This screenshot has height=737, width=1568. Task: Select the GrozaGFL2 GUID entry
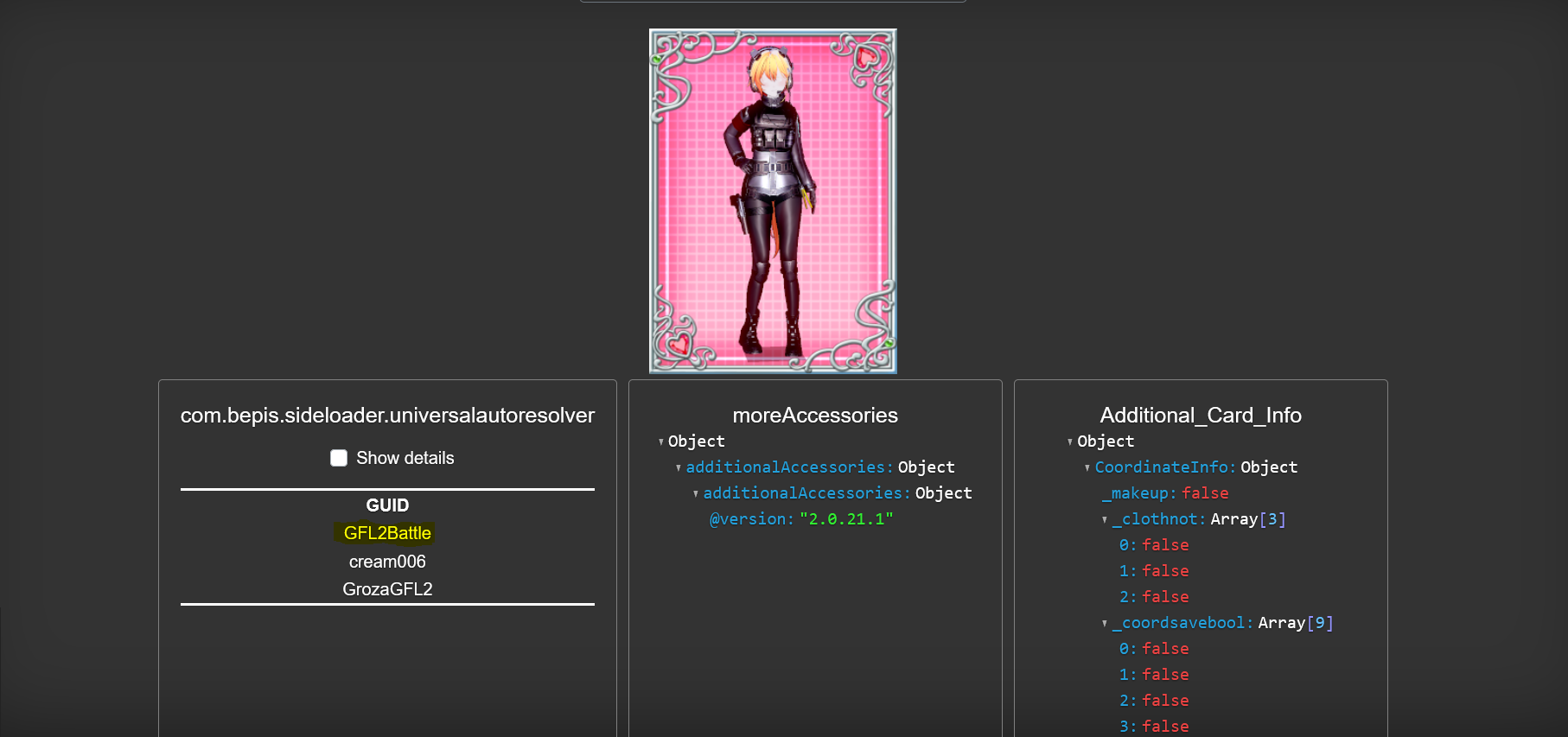pyautogui.click(x=386, y=589)
